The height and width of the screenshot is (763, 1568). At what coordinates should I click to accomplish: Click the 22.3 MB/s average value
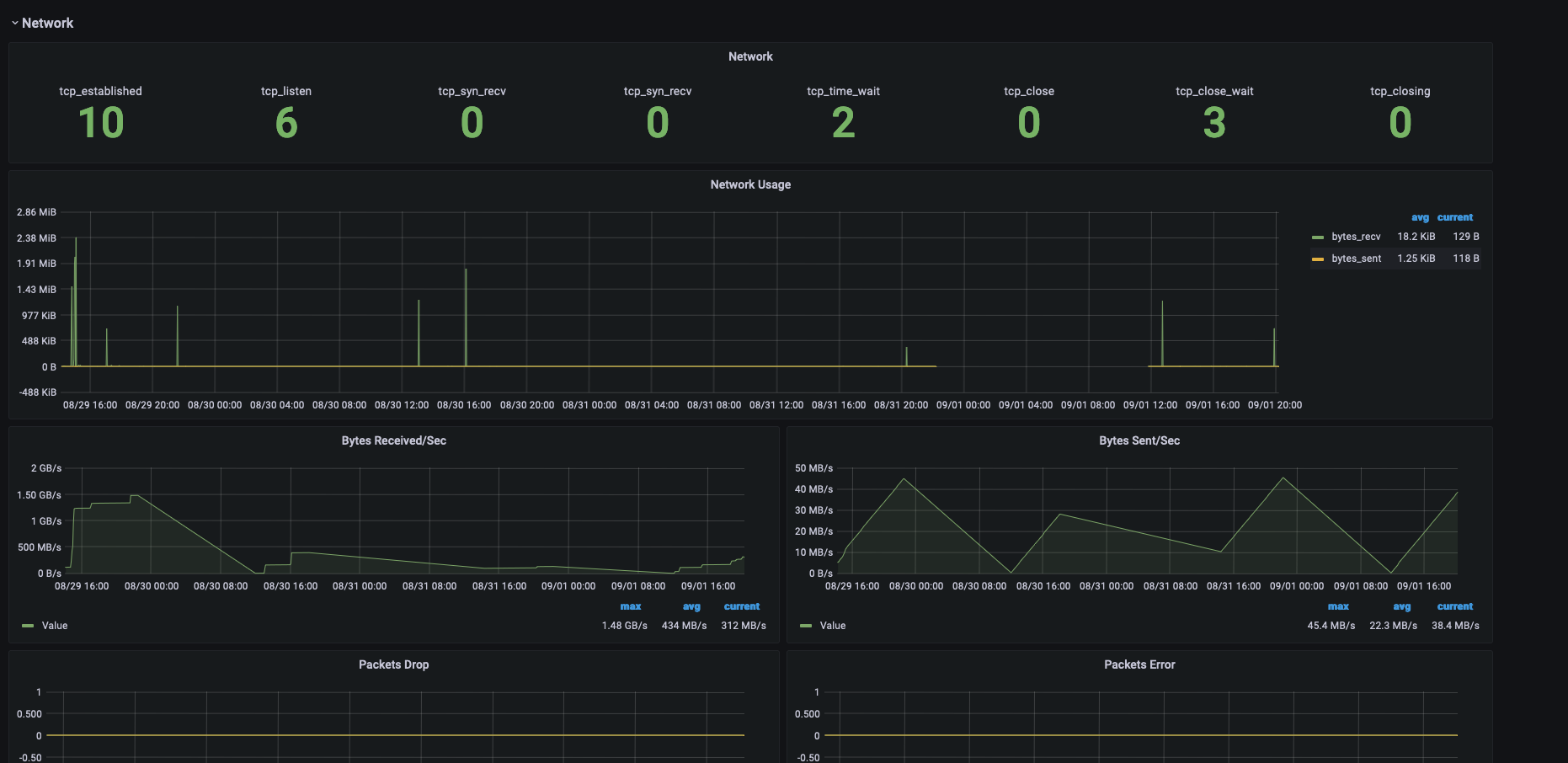click(x=1394, y=626)
